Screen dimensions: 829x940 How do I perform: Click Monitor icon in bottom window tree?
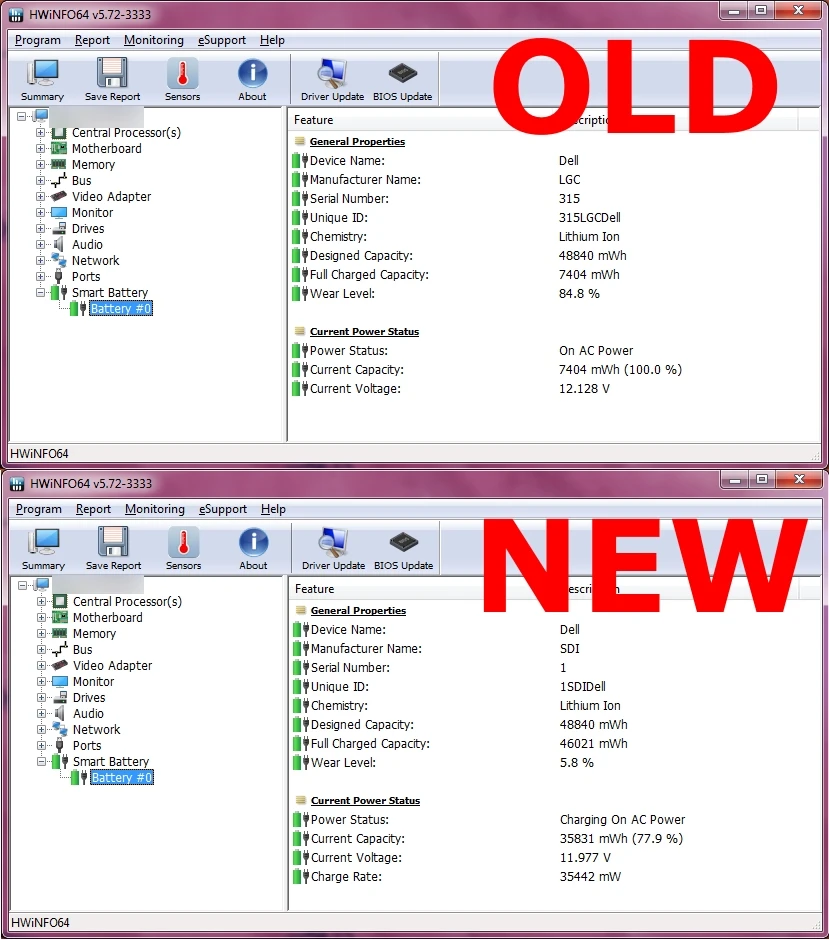(x=60, y=682)
